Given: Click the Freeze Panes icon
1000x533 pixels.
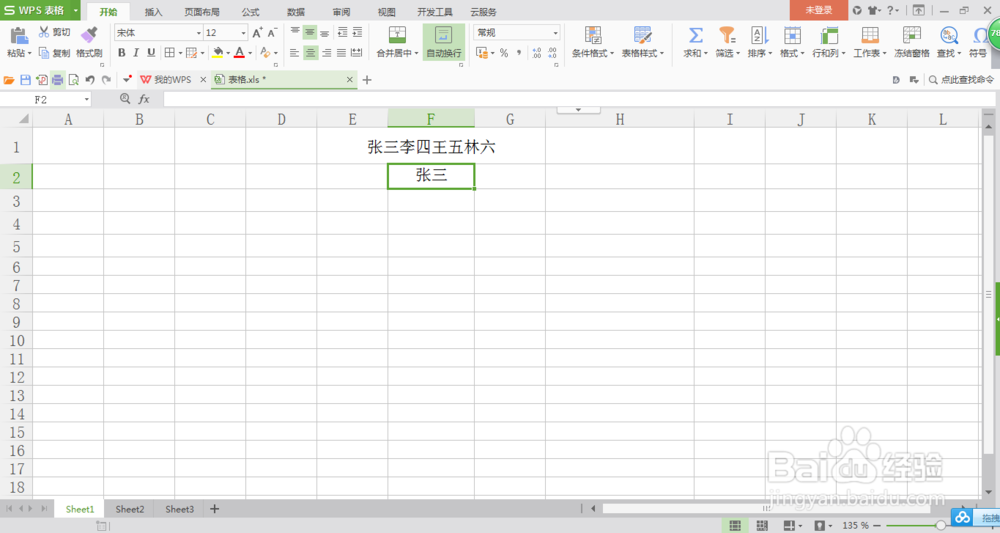Looking at the screenshot, I should click(x=911, y=35).
